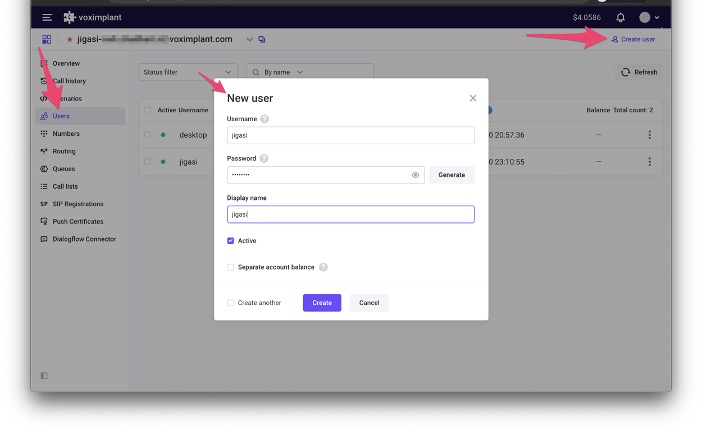Viewport: 702px width, 432px height.
Task: Open the Overview section
Action: click(x=66, y=64)
